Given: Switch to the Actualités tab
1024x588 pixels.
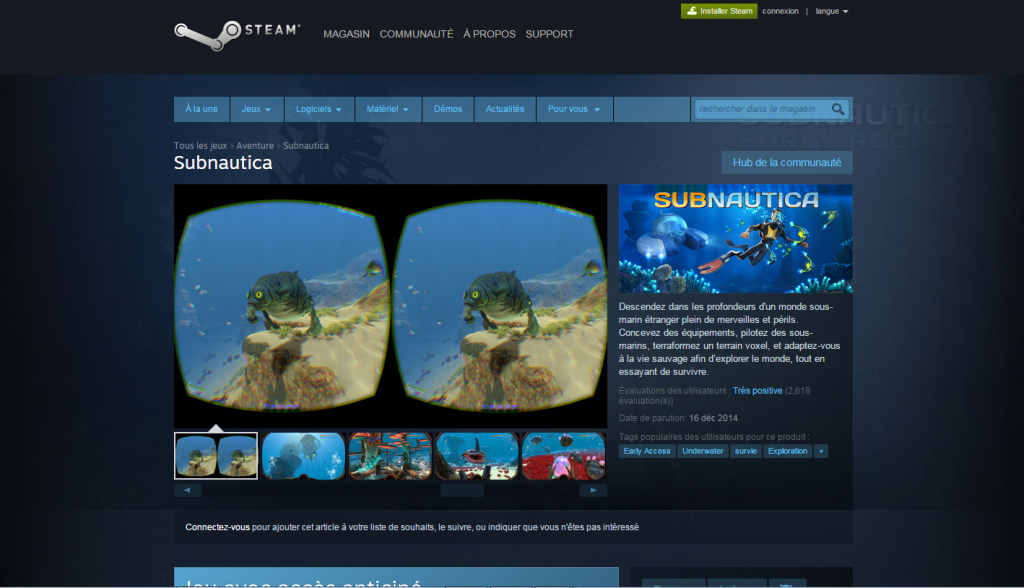Looking at the screenshot, I should pos(505,109).
